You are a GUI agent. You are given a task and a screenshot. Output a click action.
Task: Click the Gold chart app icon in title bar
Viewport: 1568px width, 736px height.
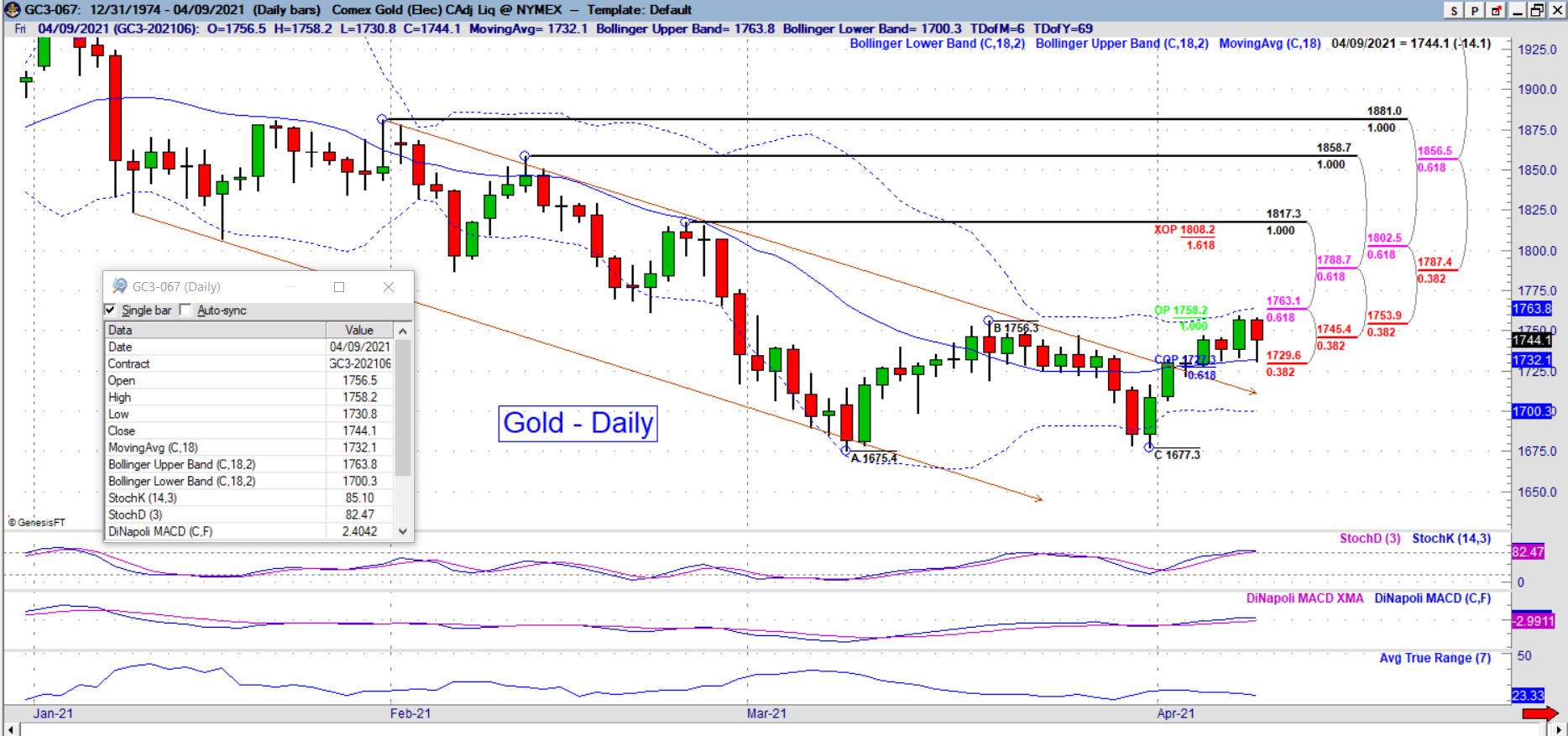coord(11,10)
